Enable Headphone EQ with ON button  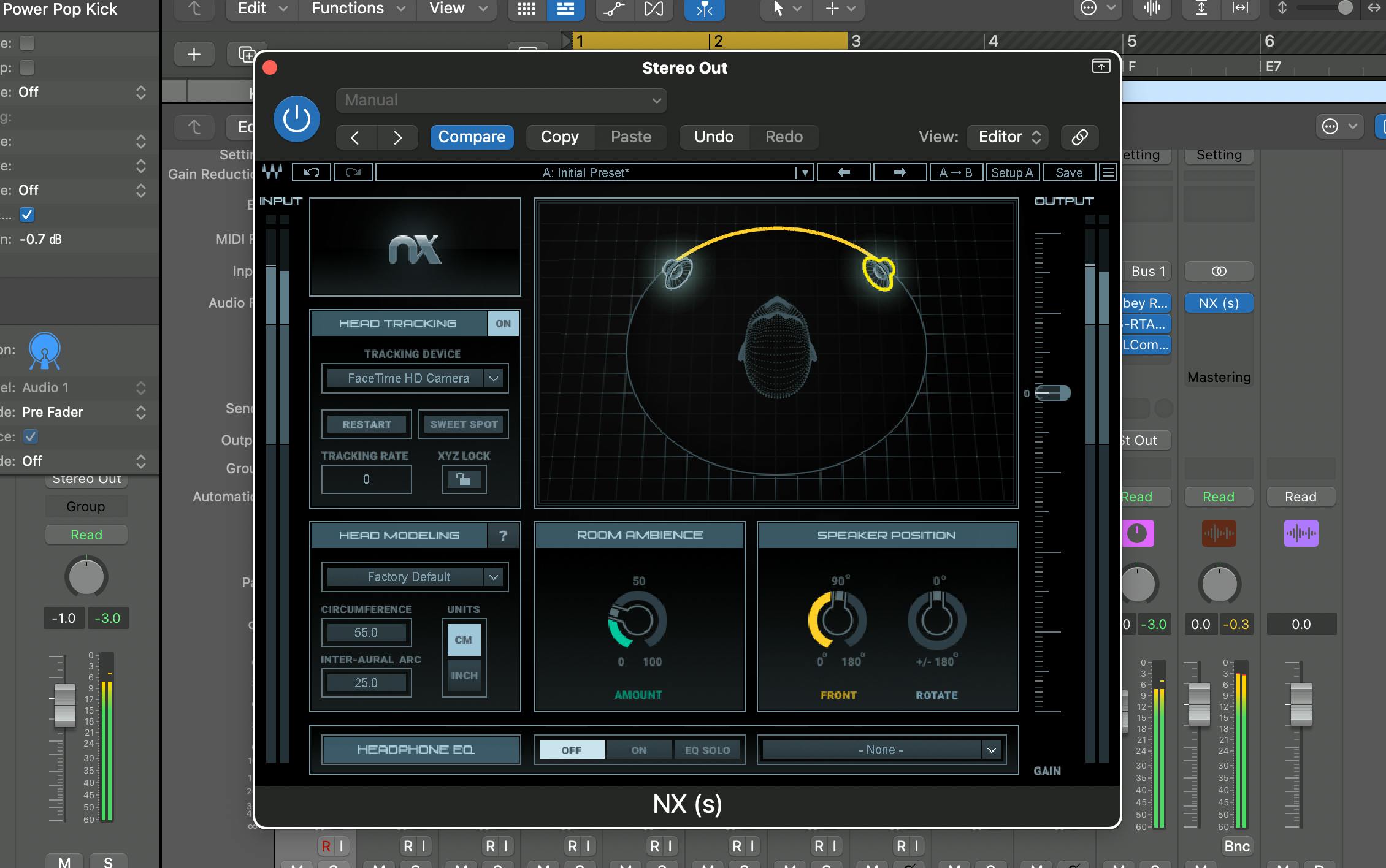click(x=638, y=750)
